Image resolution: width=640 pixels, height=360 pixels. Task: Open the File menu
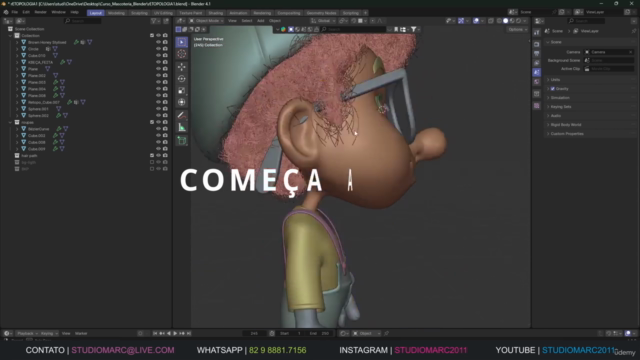point(15,12)
